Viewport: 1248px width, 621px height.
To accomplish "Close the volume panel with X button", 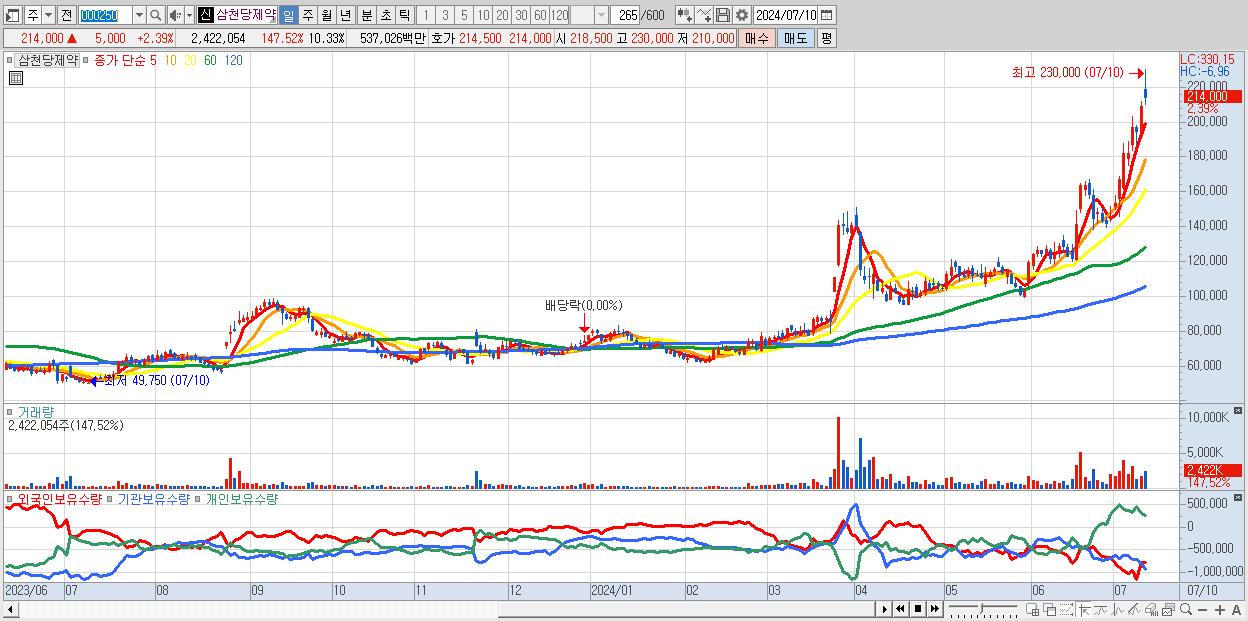I will pos(1238,411).
